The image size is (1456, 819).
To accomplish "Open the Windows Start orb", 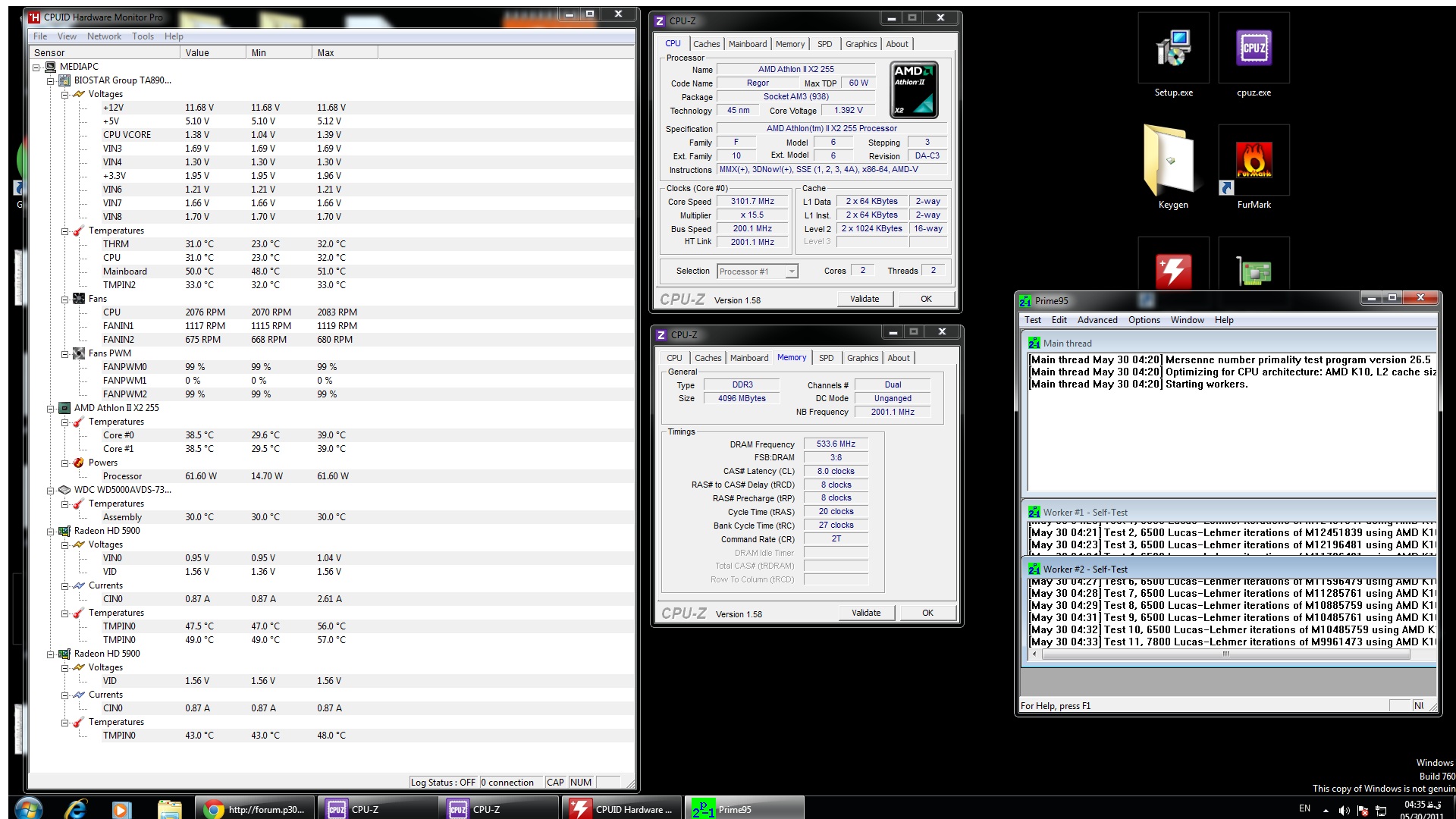I will pos(28,808).
